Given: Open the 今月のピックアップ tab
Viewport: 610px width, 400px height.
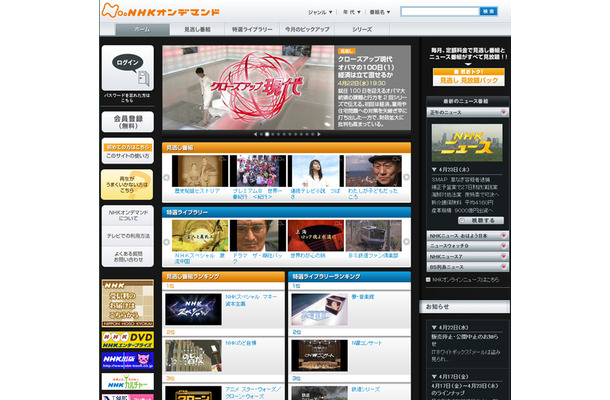Looking at the screenshot, I should point(307,30).
